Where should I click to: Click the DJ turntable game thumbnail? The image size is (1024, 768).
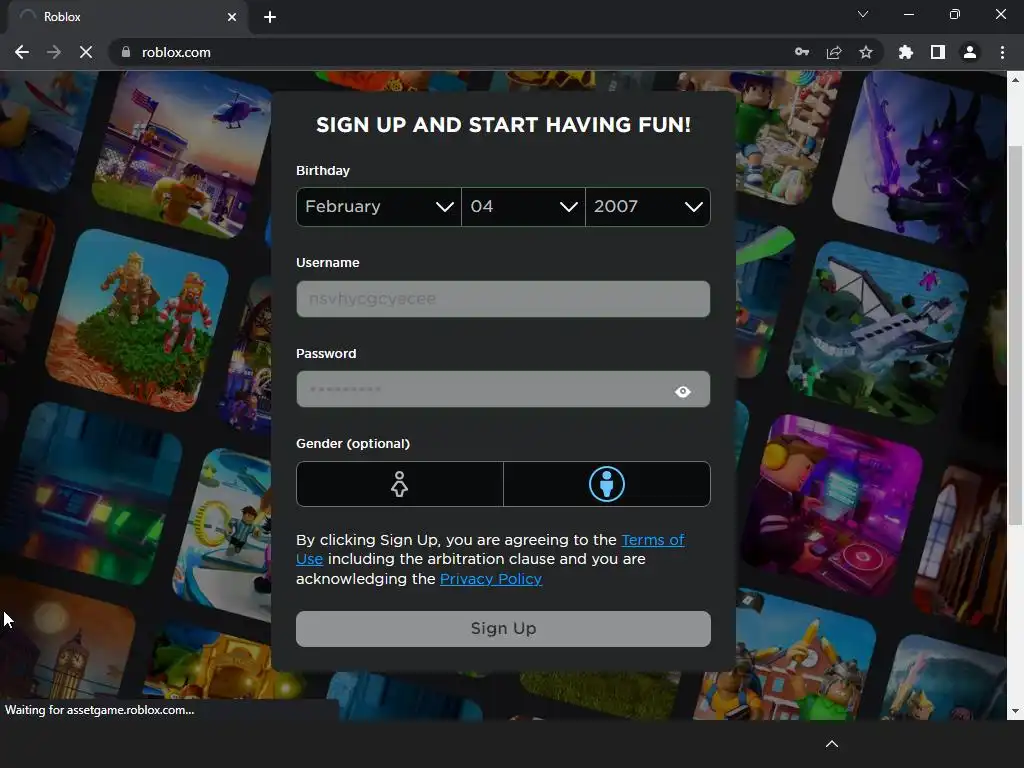[x=835, y=506]
